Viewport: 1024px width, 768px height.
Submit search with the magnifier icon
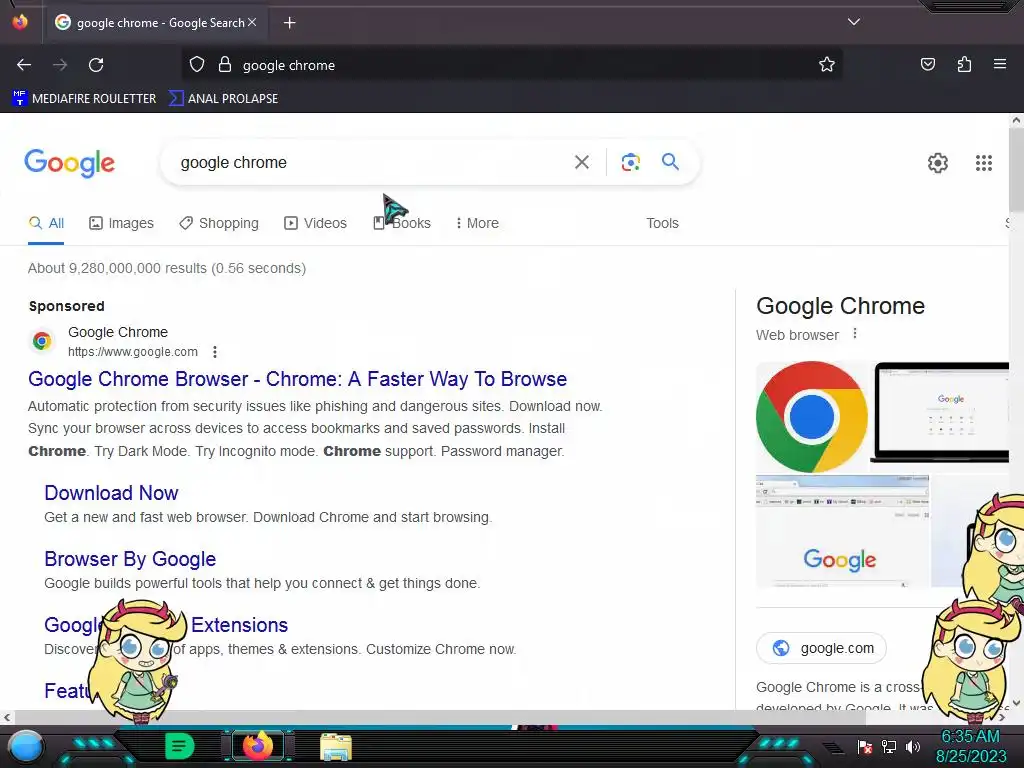[670, 161]
